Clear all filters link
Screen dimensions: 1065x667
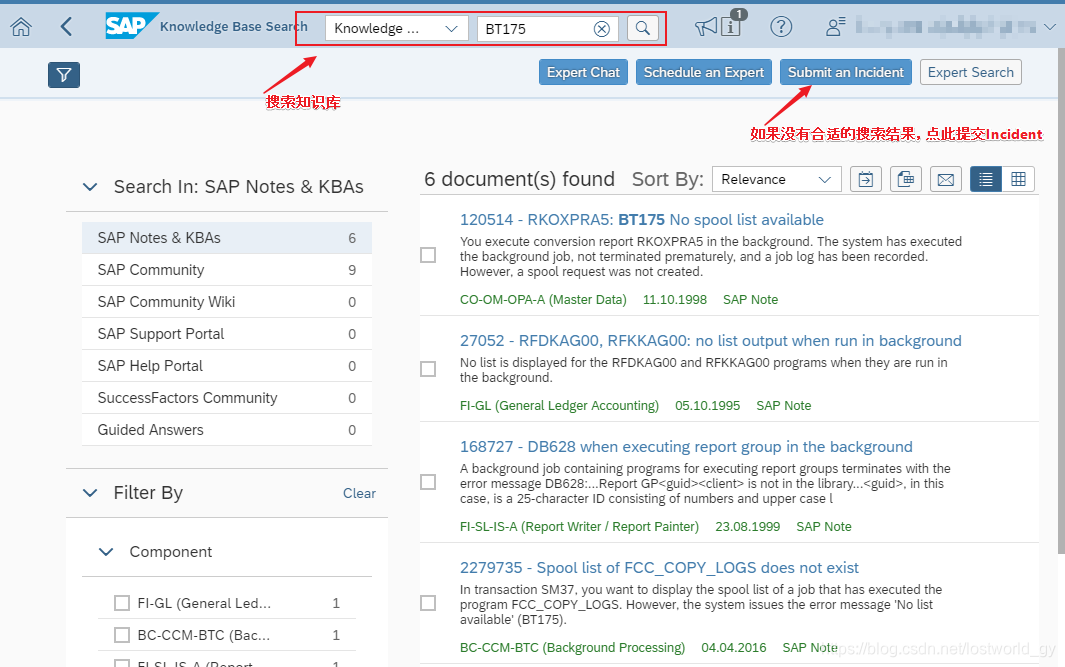click(359, 494)
